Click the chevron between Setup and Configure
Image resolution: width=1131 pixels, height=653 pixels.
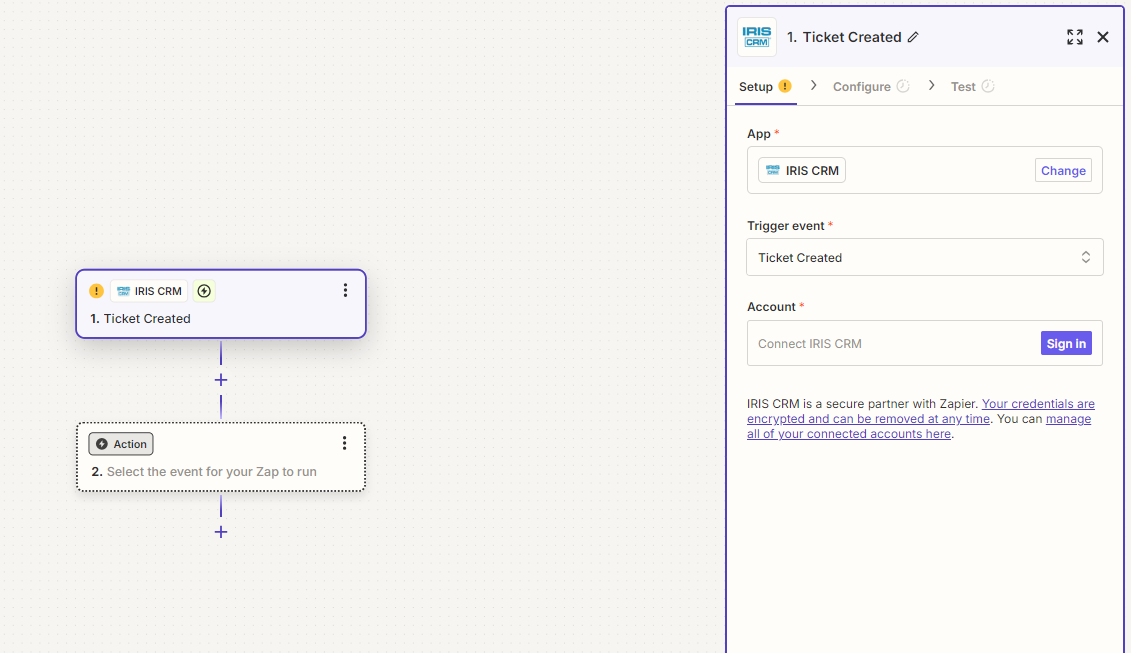(x=814, y=85)
